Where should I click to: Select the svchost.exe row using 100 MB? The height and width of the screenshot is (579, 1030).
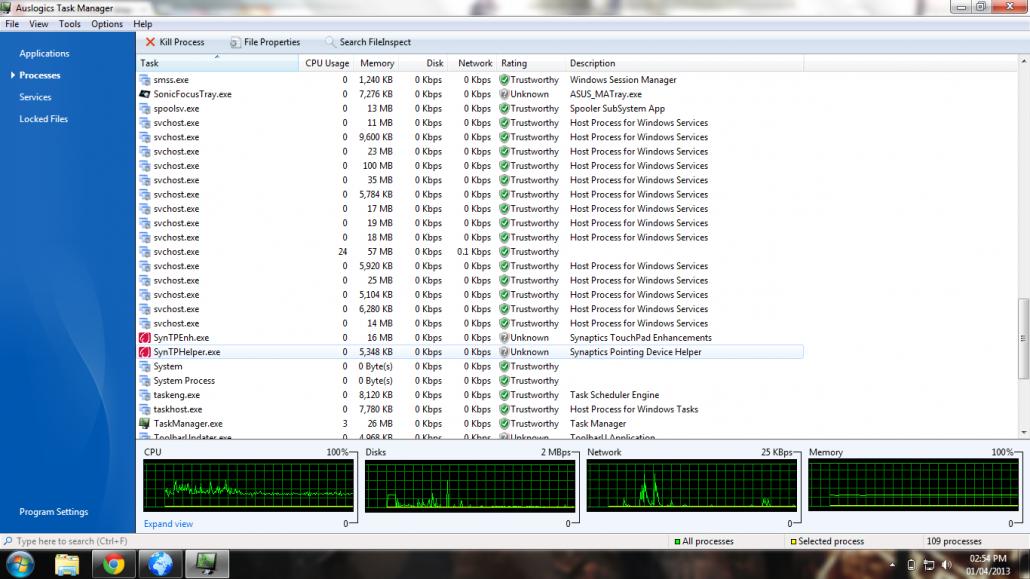pyautogui.click(x=470, y=166)
